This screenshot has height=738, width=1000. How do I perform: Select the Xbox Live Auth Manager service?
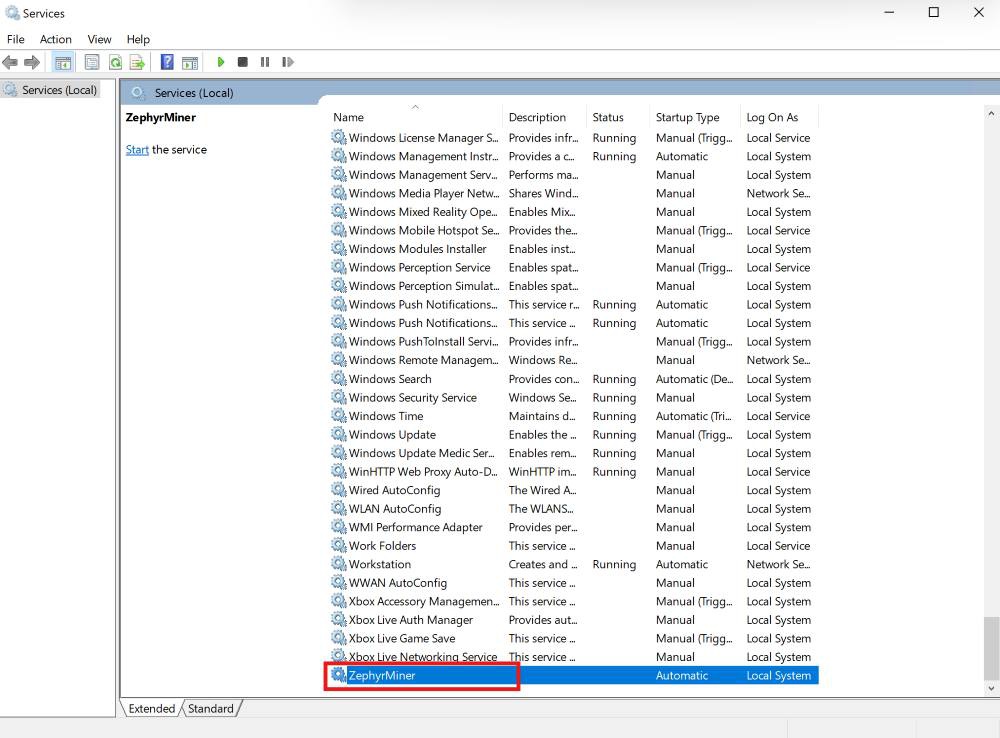tap(573, 619)
